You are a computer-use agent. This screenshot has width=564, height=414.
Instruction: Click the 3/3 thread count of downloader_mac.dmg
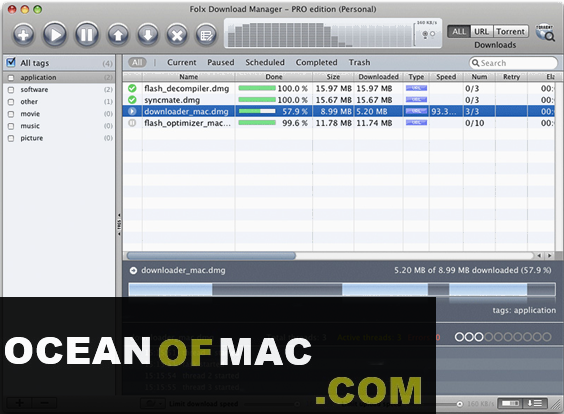472,112
